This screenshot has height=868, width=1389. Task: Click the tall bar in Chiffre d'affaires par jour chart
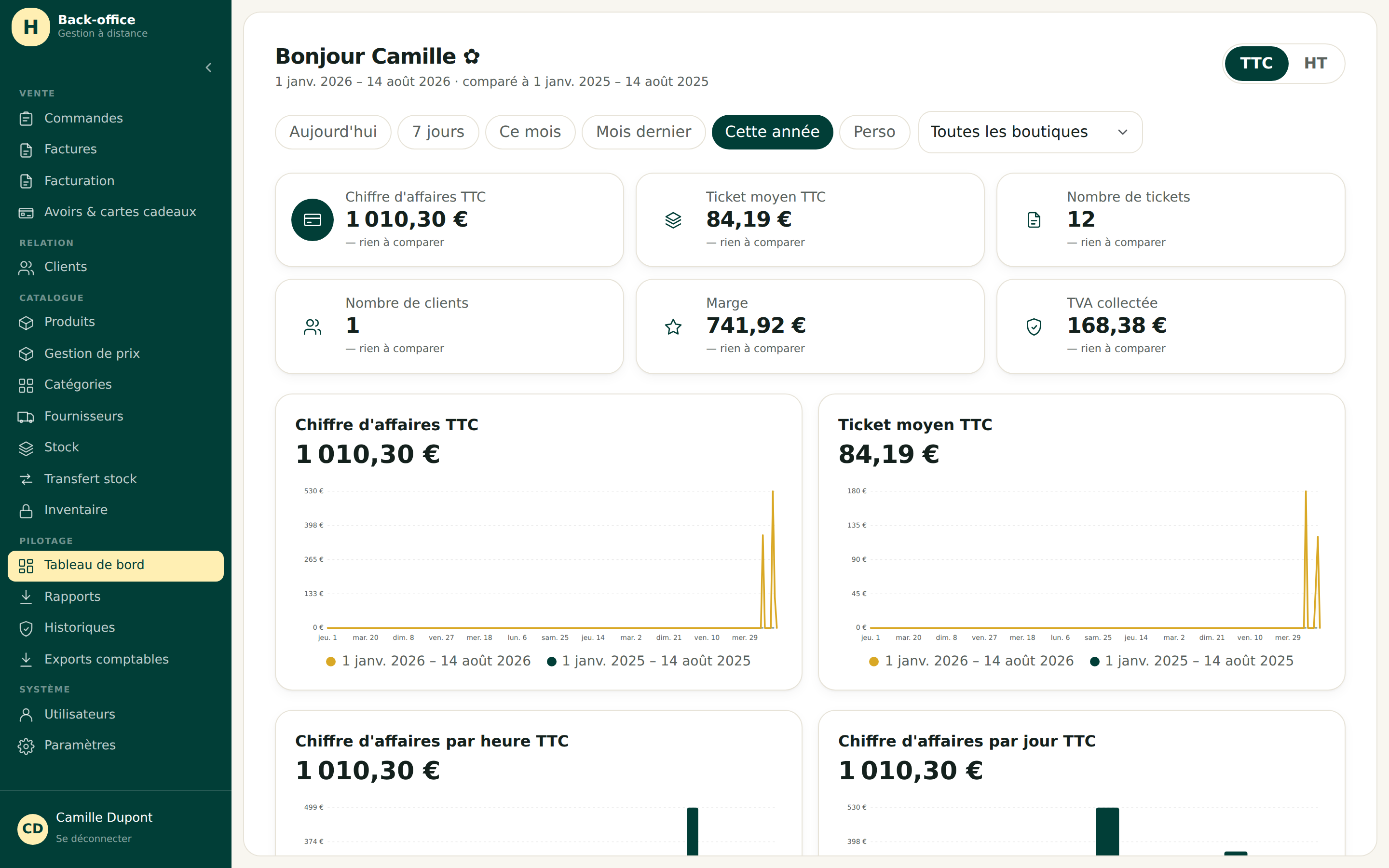[x=1107, y=832]
